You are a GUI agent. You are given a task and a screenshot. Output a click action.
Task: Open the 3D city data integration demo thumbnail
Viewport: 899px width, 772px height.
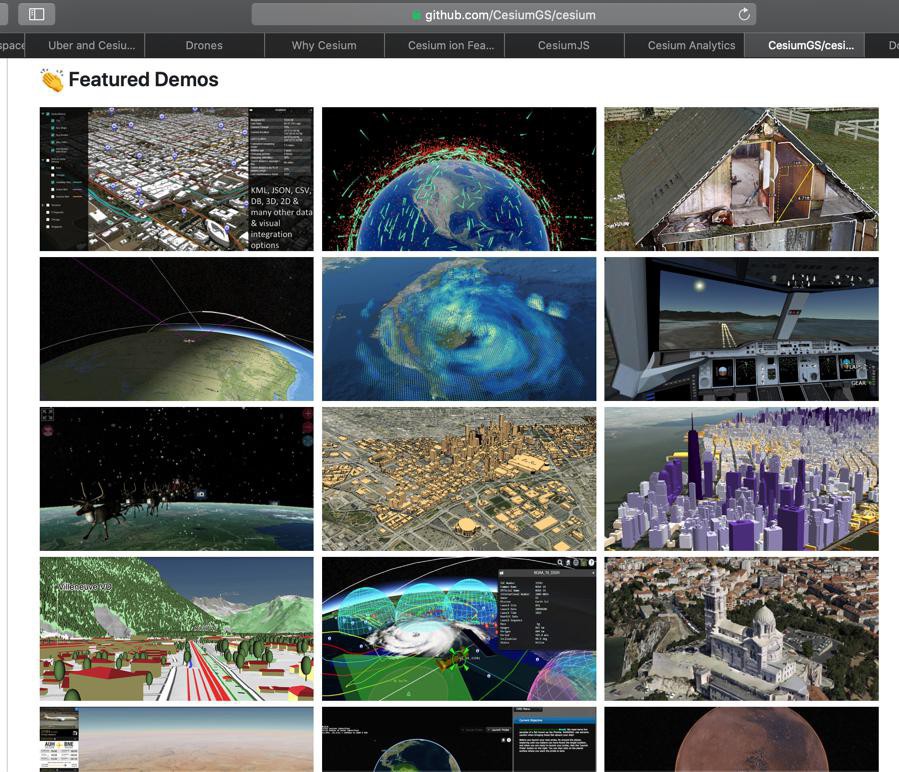pyautogui.click(x=177, y=179)
